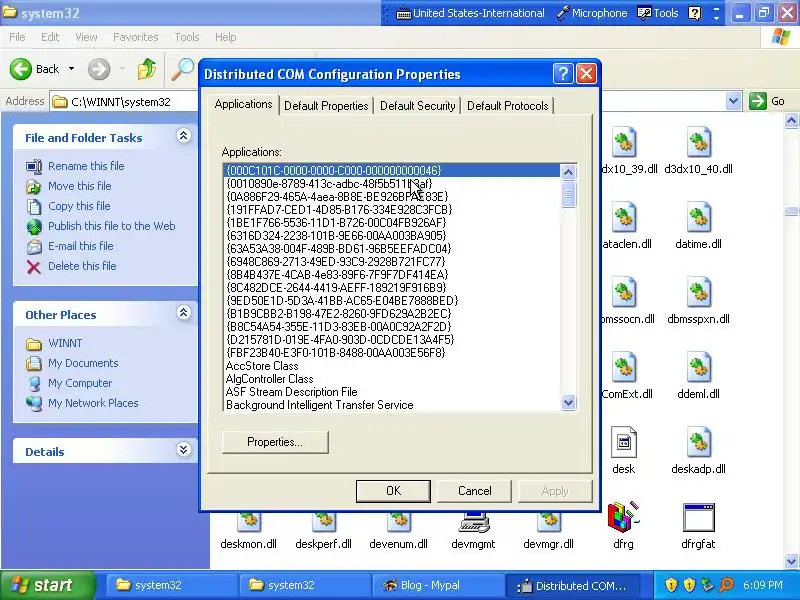This screenshot has width=800, height=600.
Task: Click Rename this file link
Action: (x=86, y=166)
